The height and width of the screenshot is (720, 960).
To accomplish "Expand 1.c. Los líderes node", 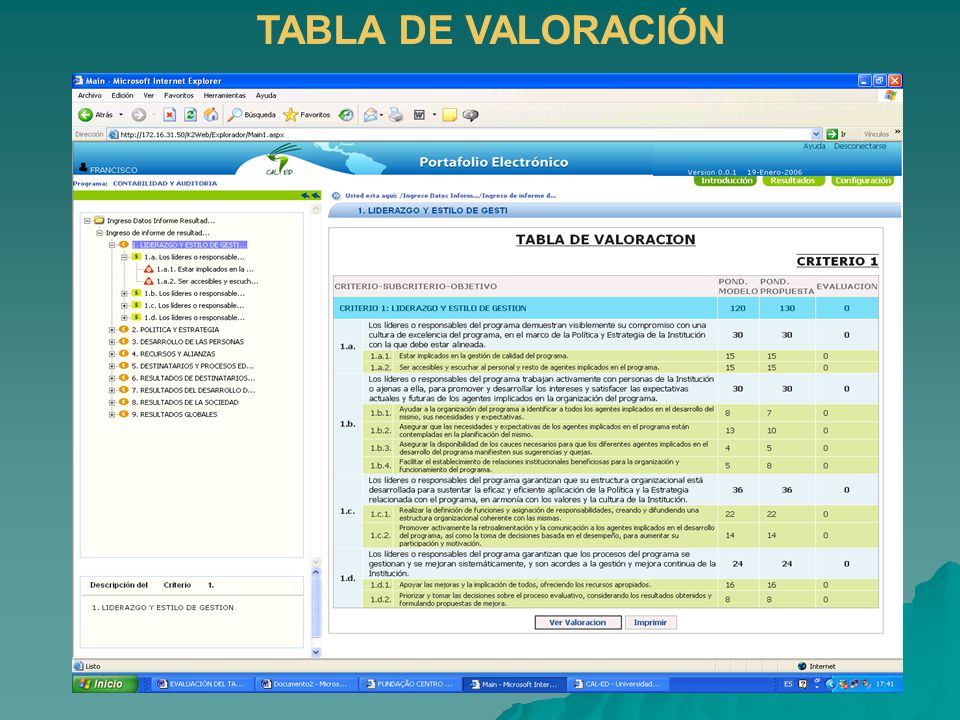I will tap(124, 306).
